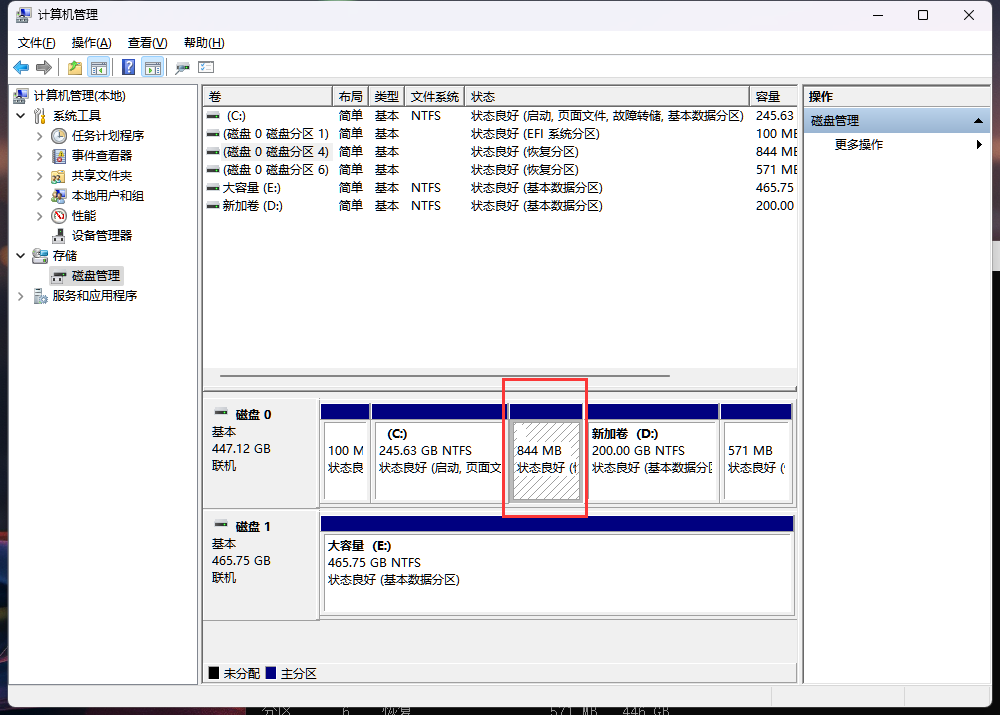Sort by the 容量 column header
The width and height of the screenshot is (1000, 715).
coord(773,96)
